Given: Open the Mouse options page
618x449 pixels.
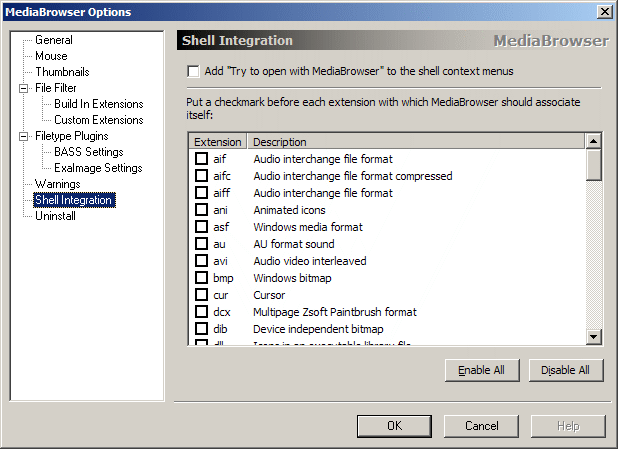Looking at the screenshot, I should pyautogui.click(x=51, y=56).
